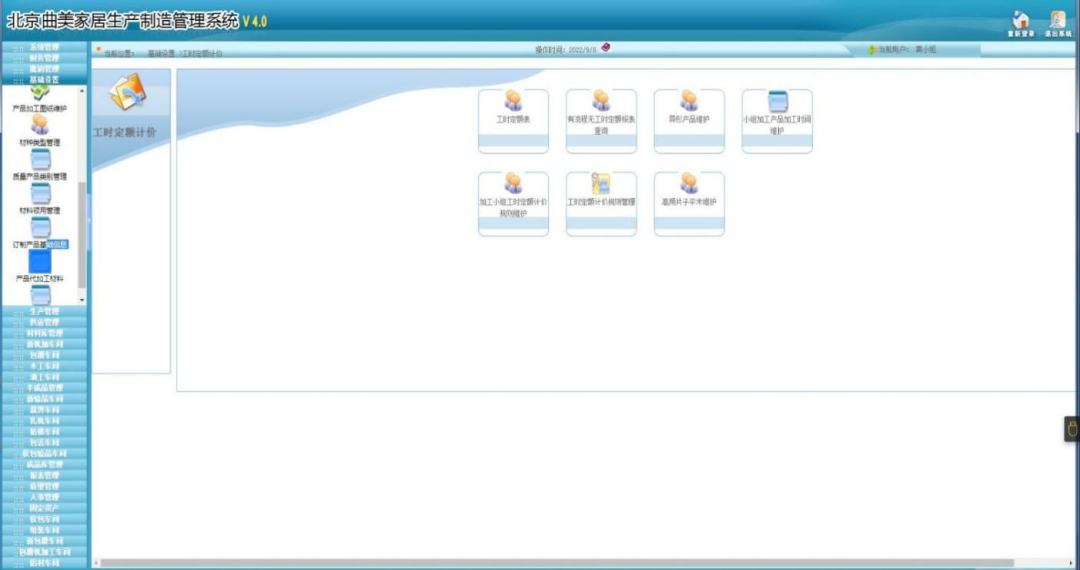Click the 退出系统 icon at top right

point(1057,22)
